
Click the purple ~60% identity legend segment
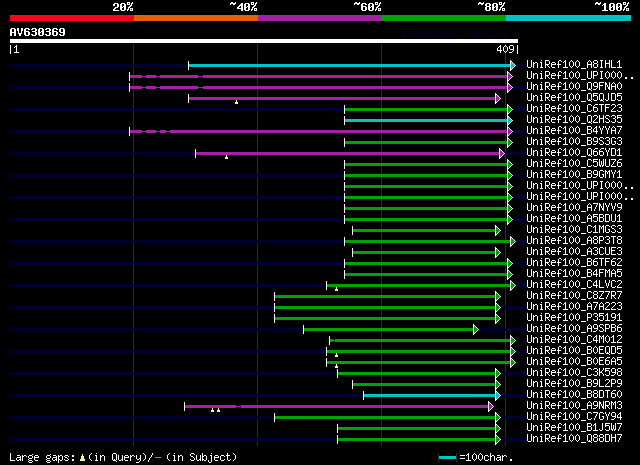(x=320, y=18)
